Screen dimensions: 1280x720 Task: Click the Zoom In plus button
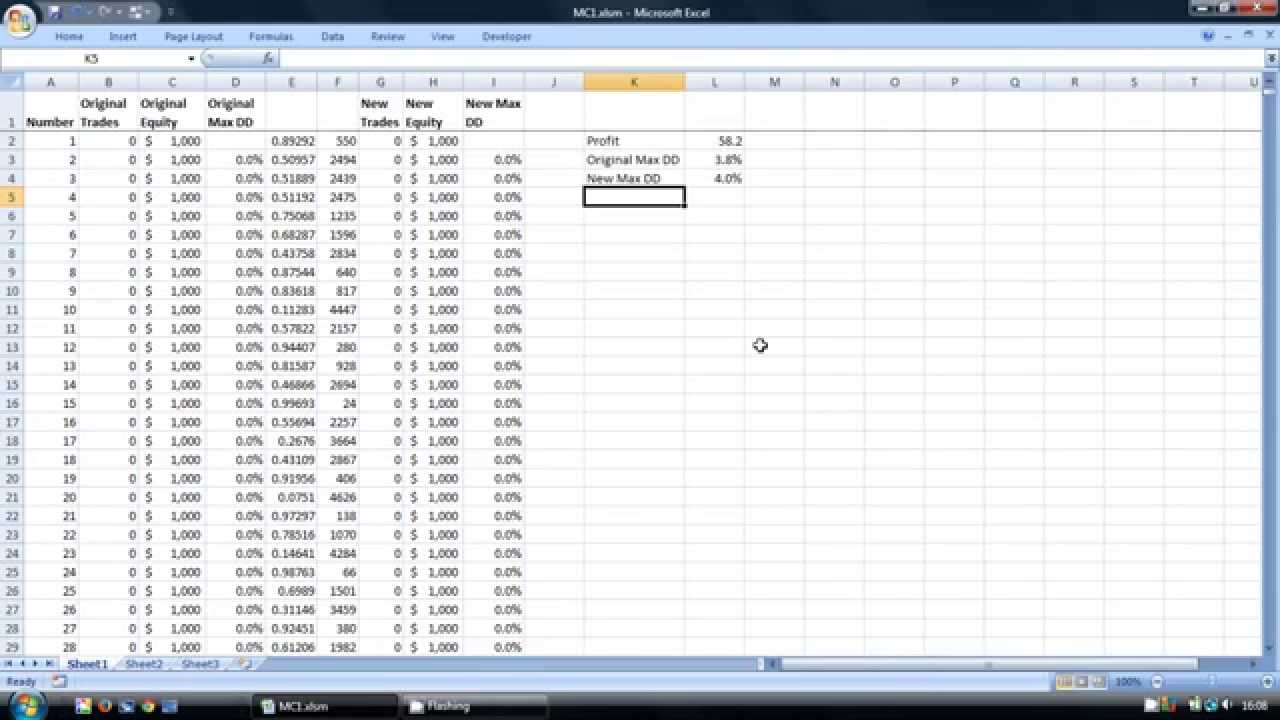point(1268,681)
